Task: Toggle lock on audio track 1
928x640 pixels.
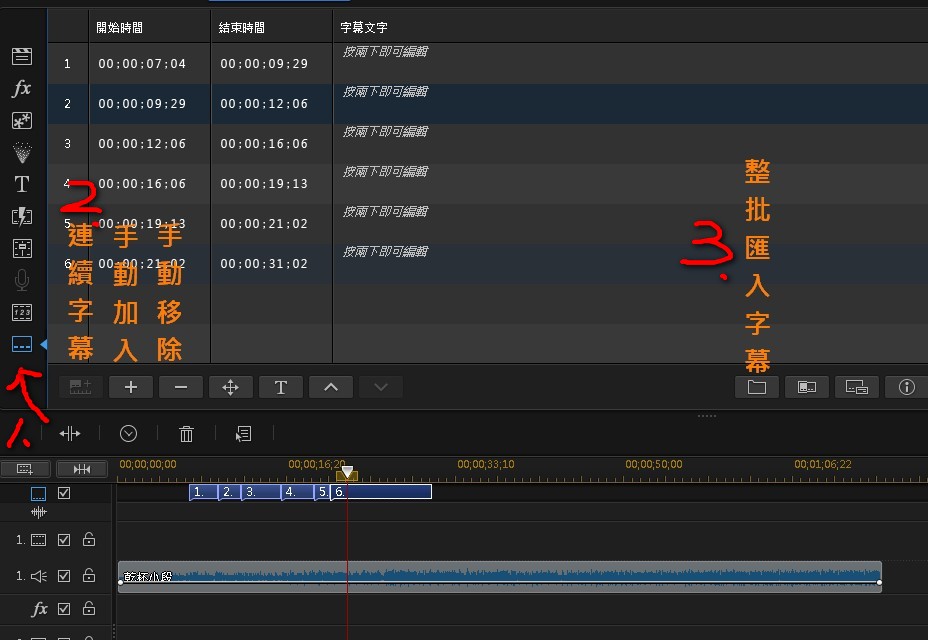Action: point(89,575)
